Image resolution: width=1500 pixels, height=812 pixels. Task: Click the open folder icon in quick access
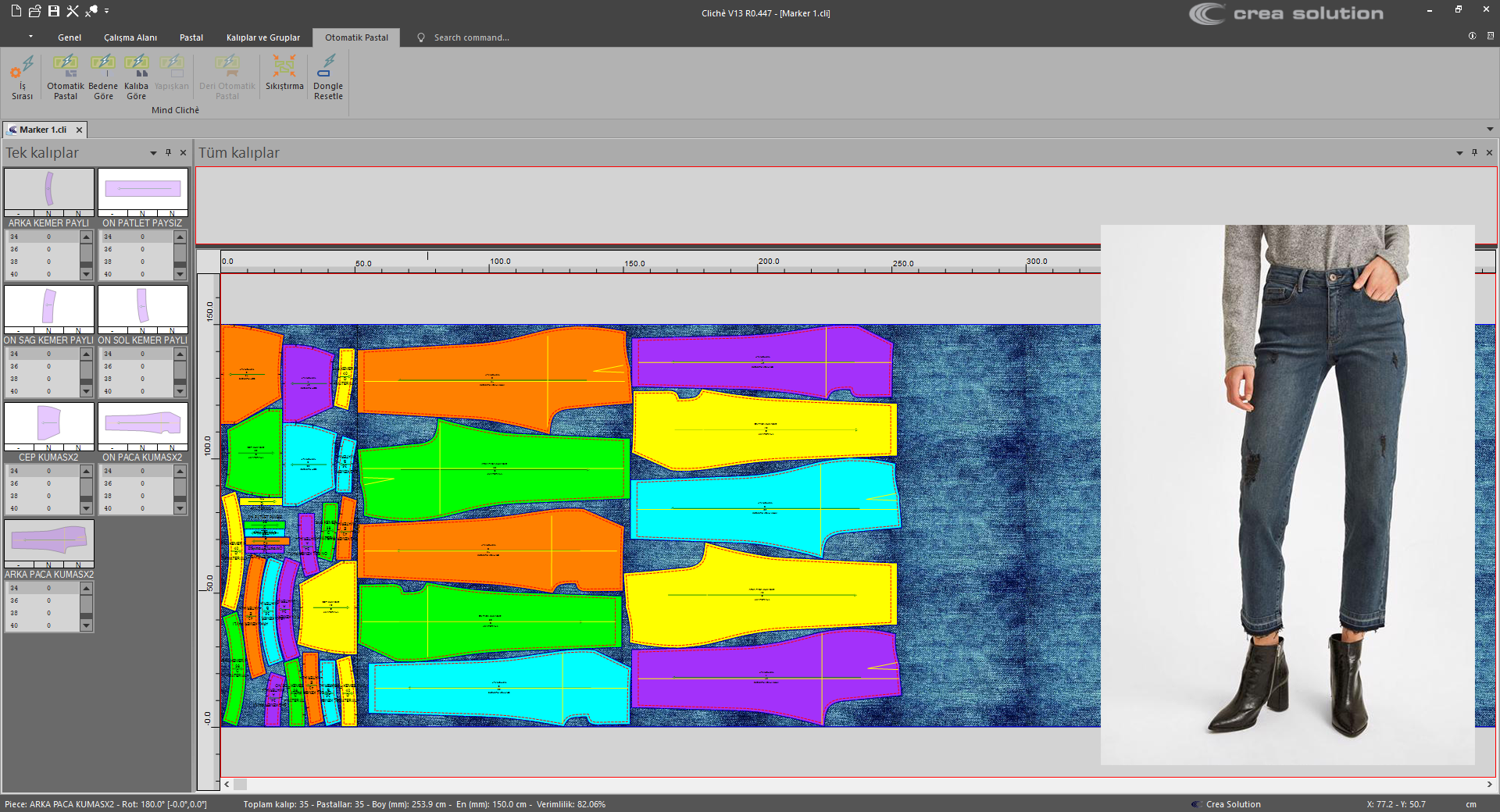pos(35,11)
